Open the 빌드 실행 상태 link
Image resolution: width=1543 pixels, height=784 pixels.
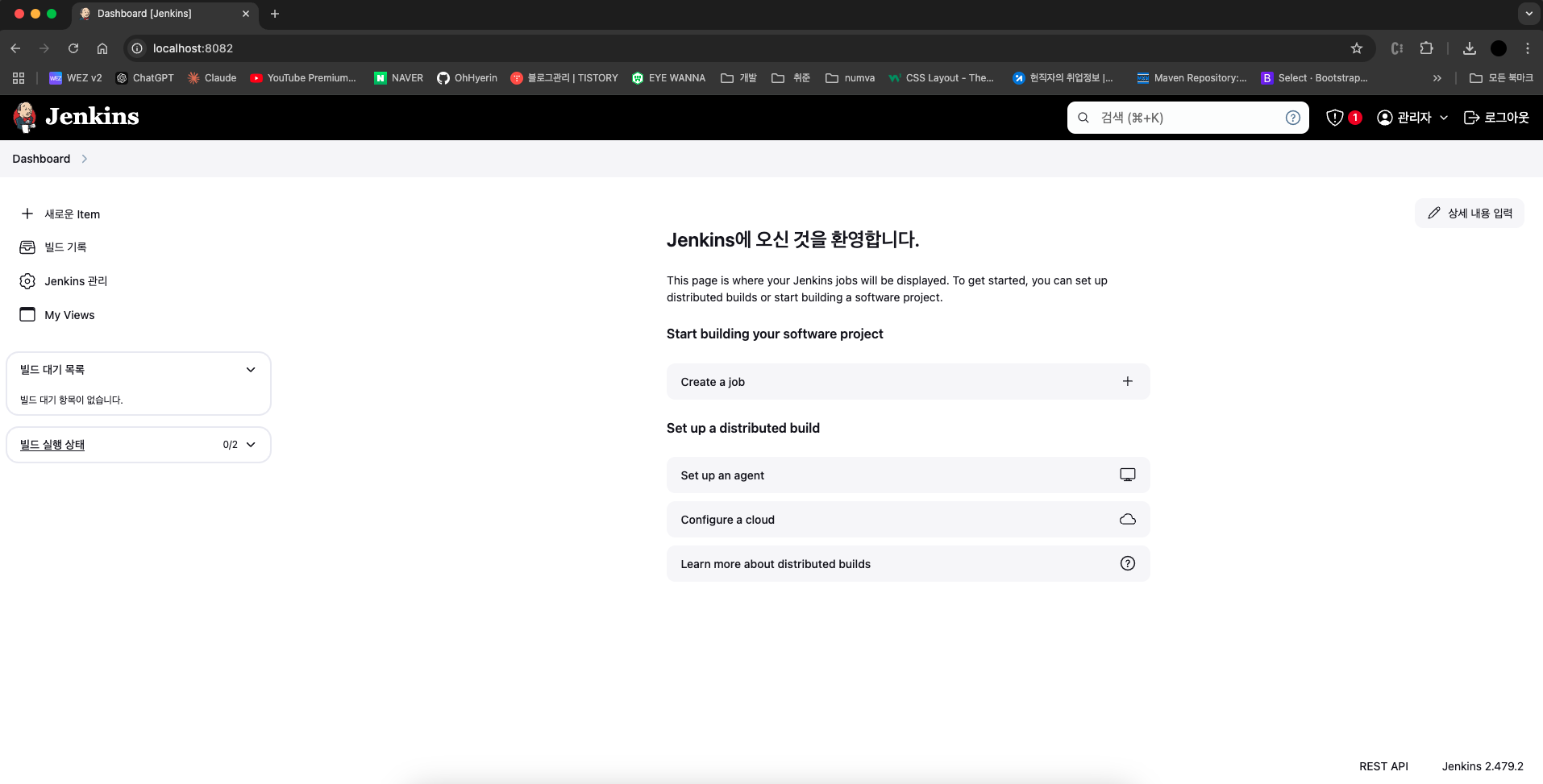coord(52,445)
